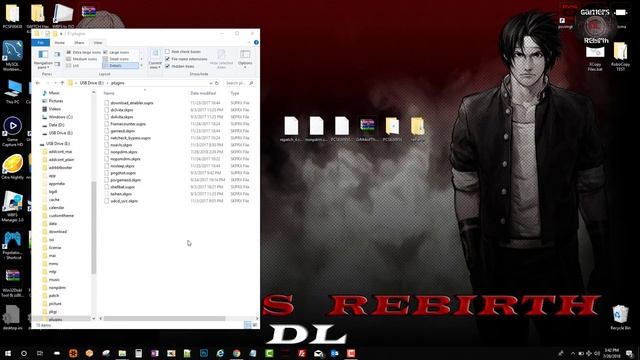Image resolution: width=640 pixels, height=360 pixels.
Task: Switch to large thumbnails view in status bar
Action: (x=255, y=324)
